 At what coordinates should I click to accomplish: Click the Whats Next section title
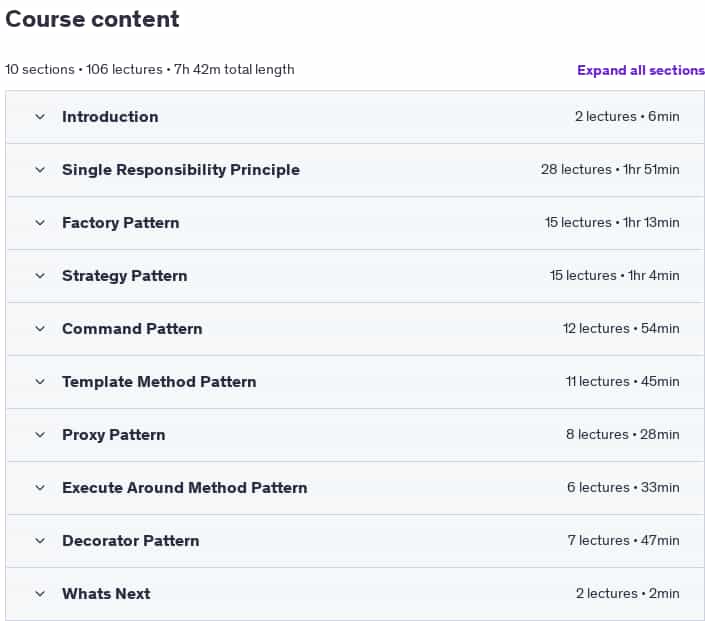click(106, 594)
